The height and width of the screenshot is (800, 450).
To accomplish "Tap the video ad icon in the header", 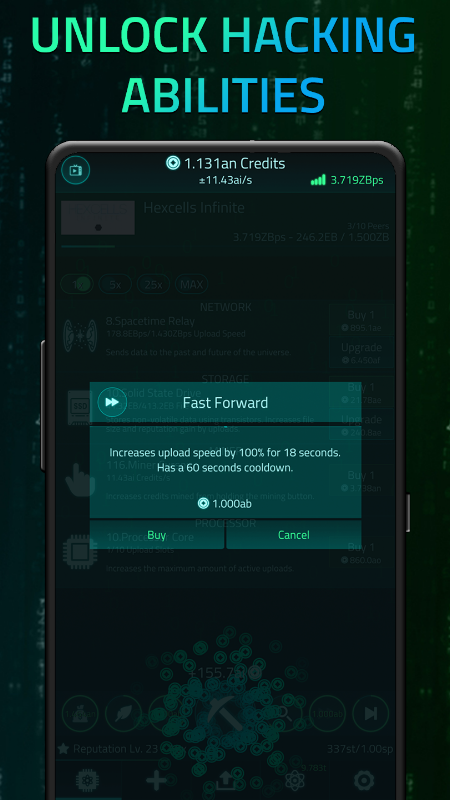I will (76, 170).
